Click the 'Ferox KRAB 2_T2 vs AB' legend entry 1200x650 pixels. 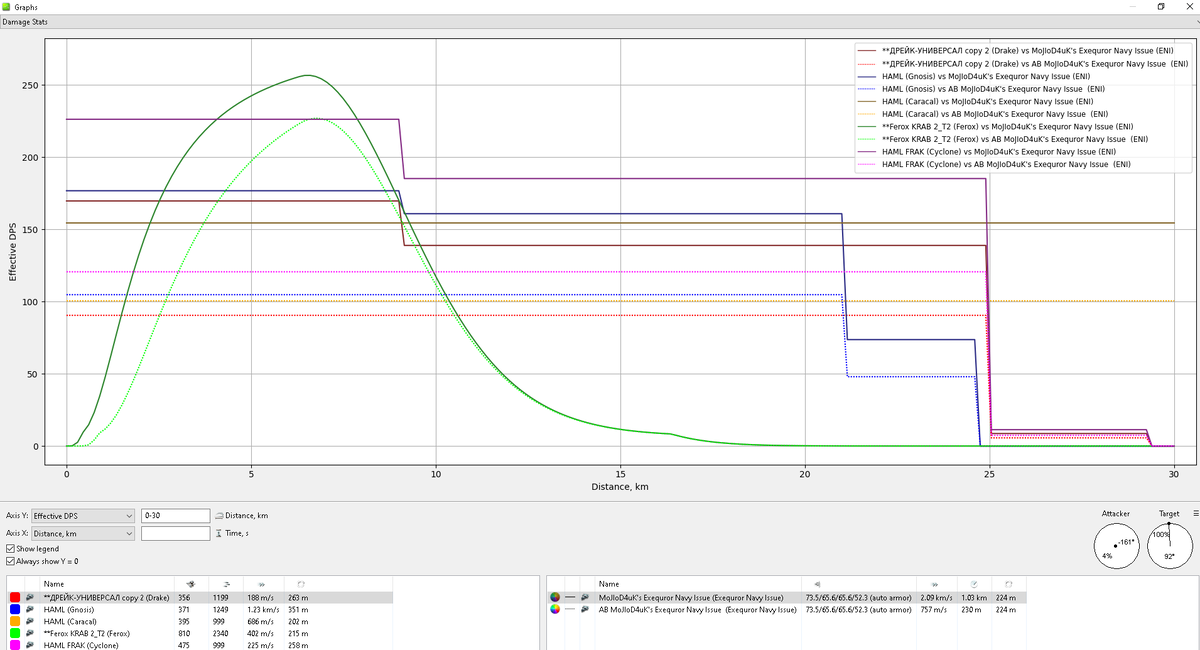click(1001, 139)
